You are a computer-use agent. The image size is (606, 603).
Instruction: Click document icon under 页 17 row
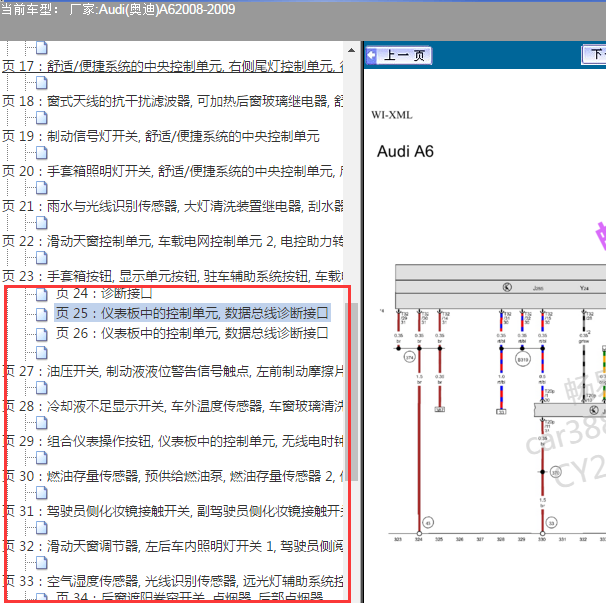pos(42,83)
